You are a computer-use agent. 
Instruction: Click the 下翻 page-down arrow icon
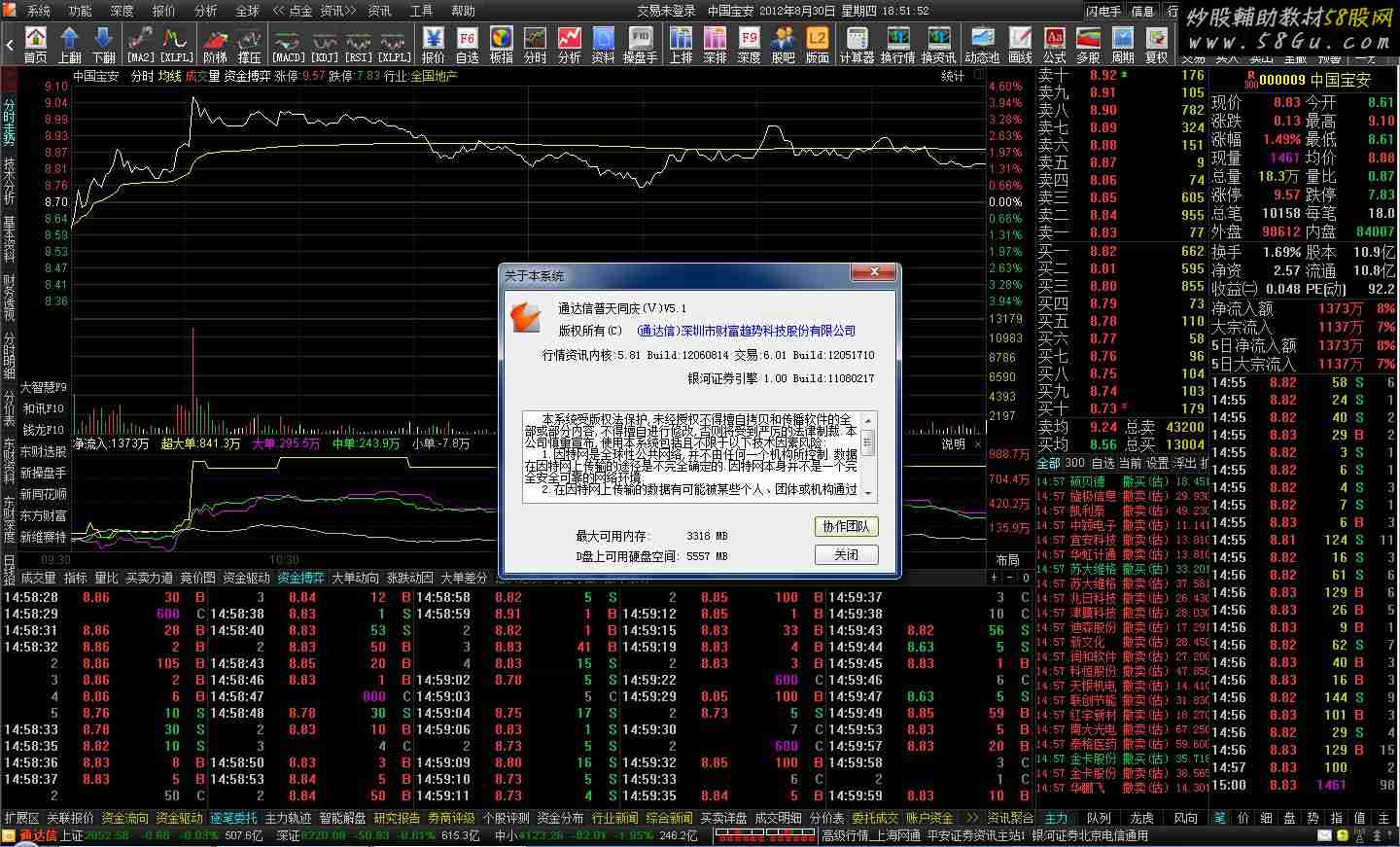(x=104, y=45)
